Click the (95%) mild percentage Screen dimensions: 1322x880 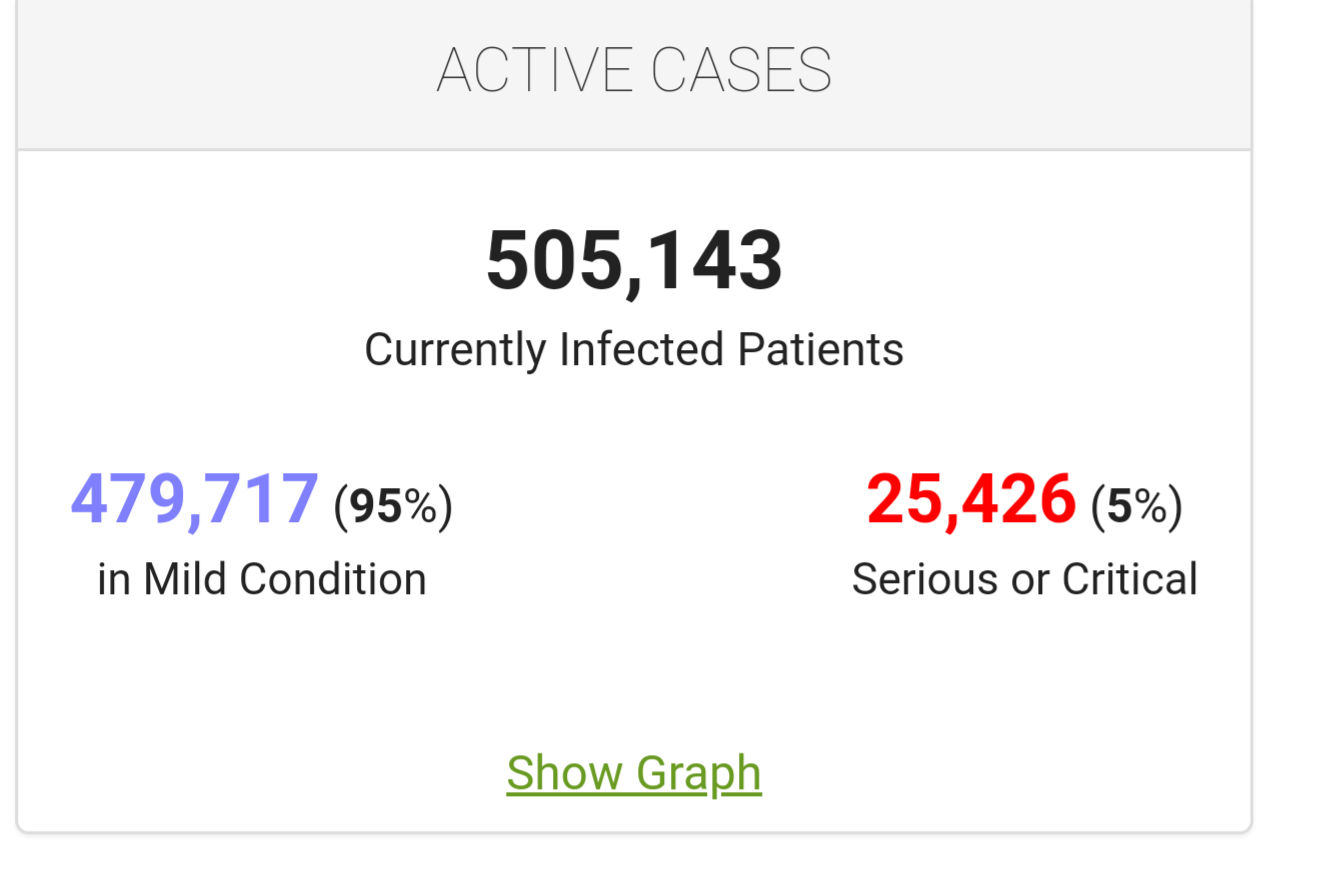[x=393, y=505]
